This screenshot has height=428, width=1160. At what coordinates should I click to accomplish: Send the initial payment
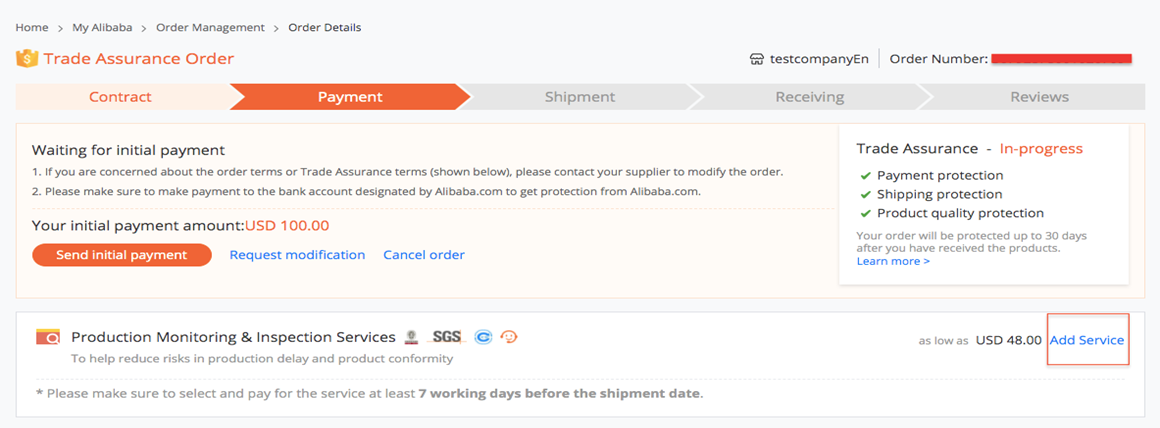point(122,255)
